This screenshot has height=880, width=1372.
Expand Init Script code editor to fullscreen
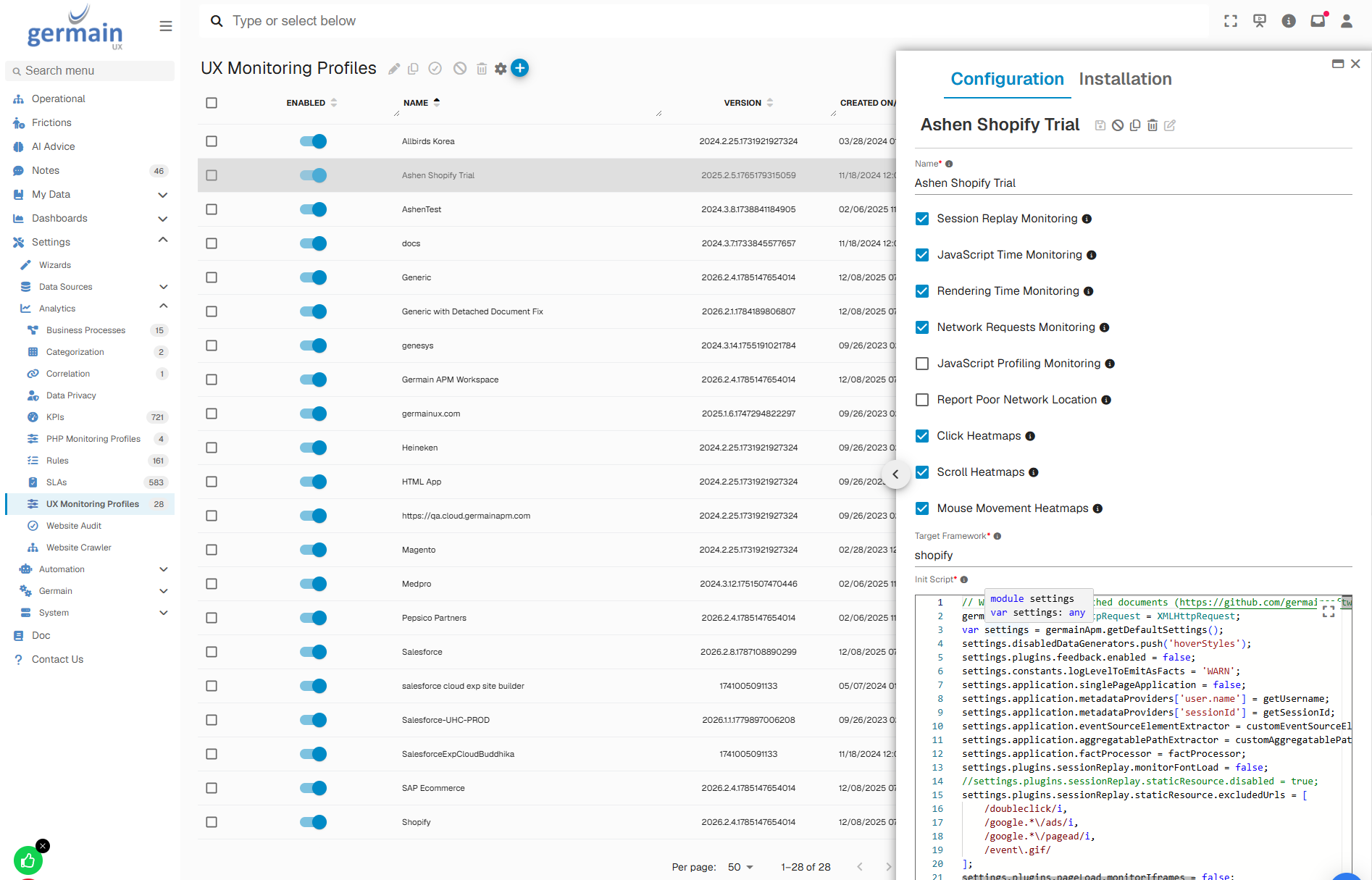coord(1329,611)
